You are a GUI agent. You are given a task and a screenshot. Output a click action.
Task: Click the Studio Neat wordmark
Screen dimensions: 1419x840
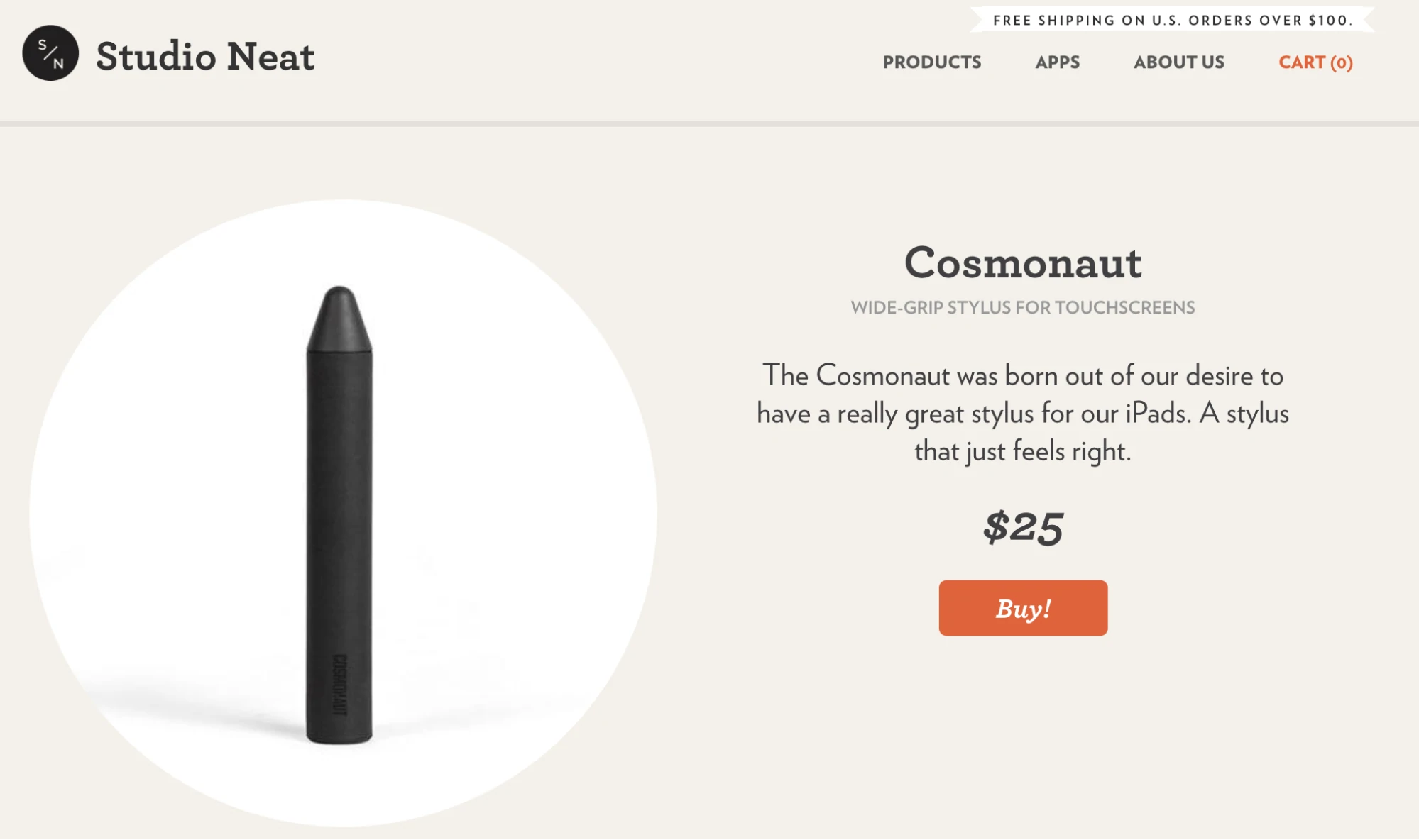point(205,56)
